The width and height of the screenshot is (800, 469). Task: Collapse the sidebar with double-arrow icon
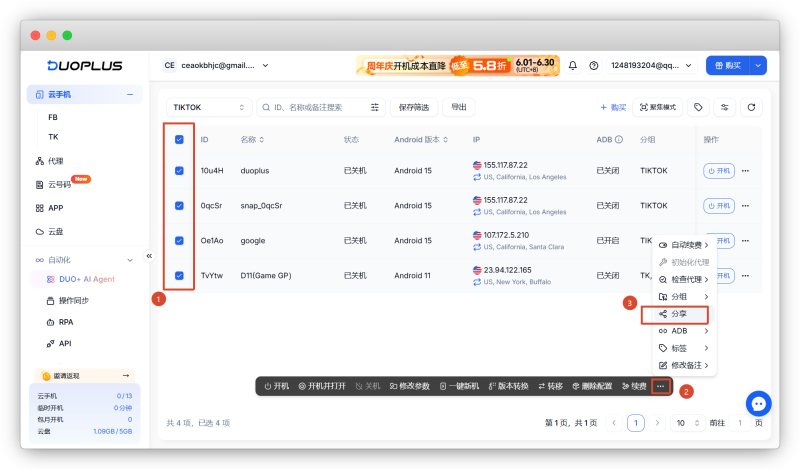[x=149, y=256]
